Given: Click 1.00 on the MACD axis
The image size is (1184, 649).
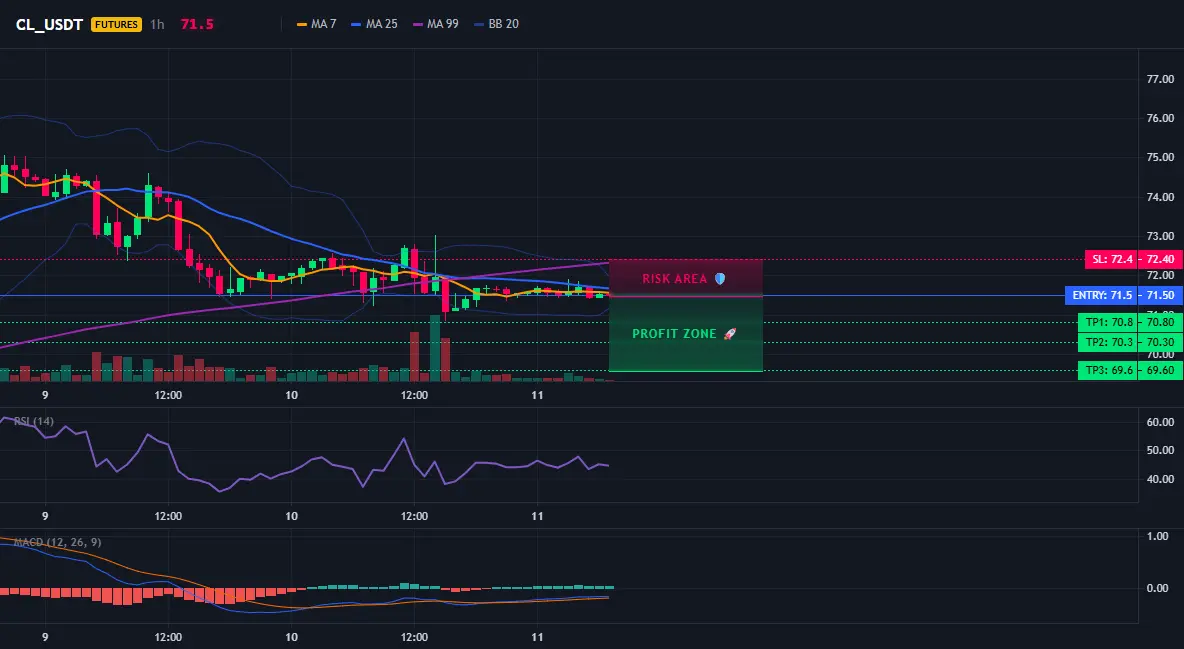Looking at the screenshot, I should 1158,536.
